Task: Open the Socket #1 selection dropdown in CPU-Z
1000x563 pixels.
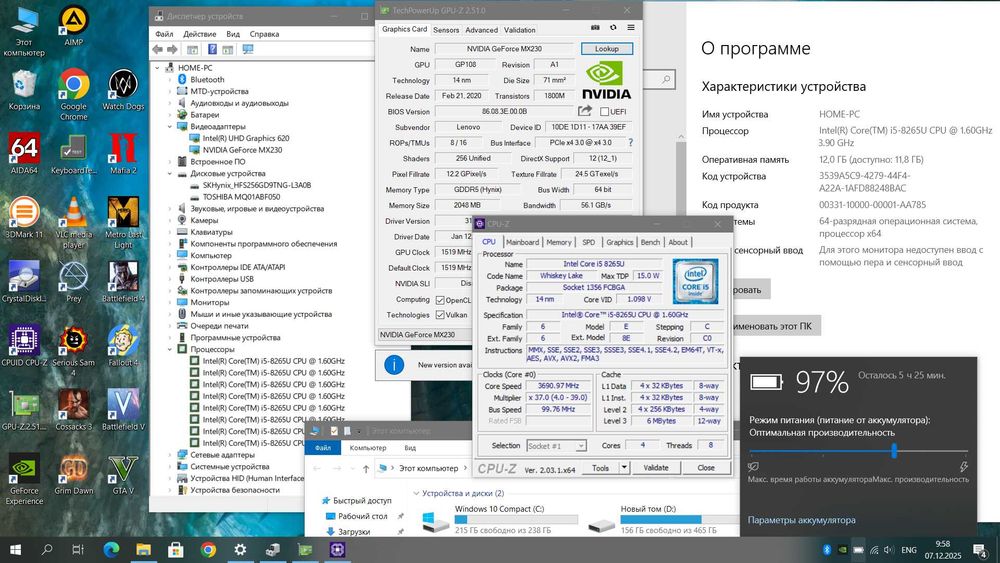Action: click(x=555, y=446)
